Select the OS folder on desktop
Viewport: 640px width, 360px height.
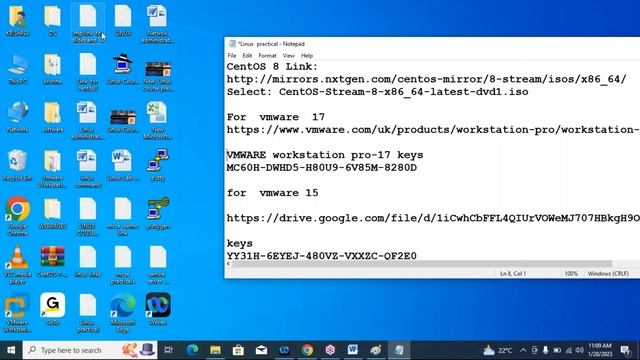coord(53,21)
